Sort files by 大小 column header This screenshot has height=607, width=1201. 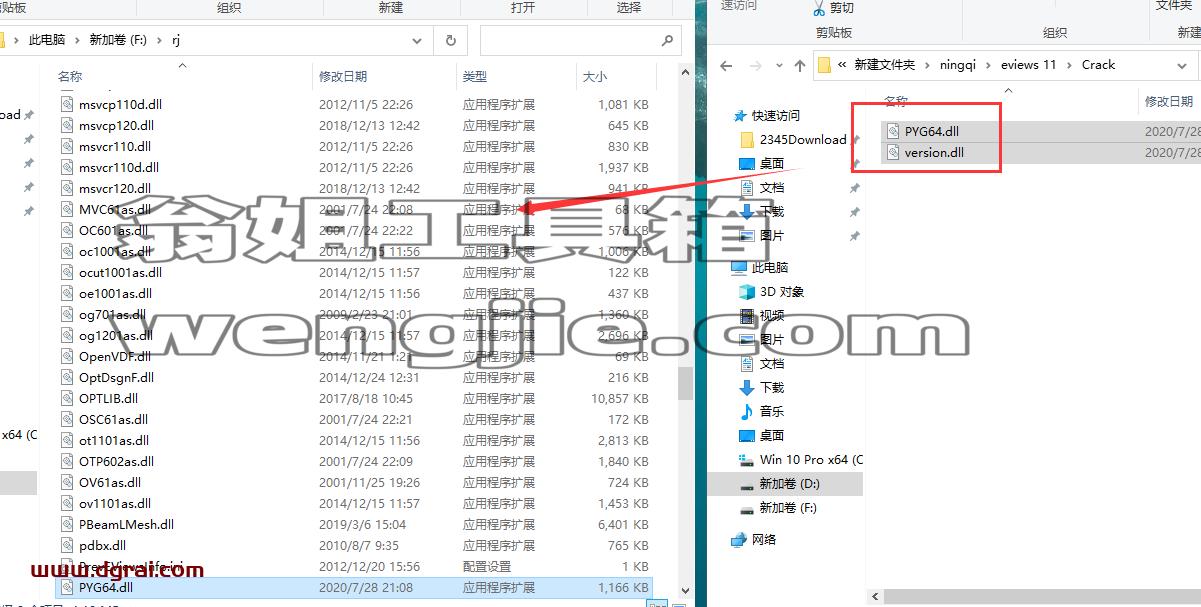(x=594, y=76)
